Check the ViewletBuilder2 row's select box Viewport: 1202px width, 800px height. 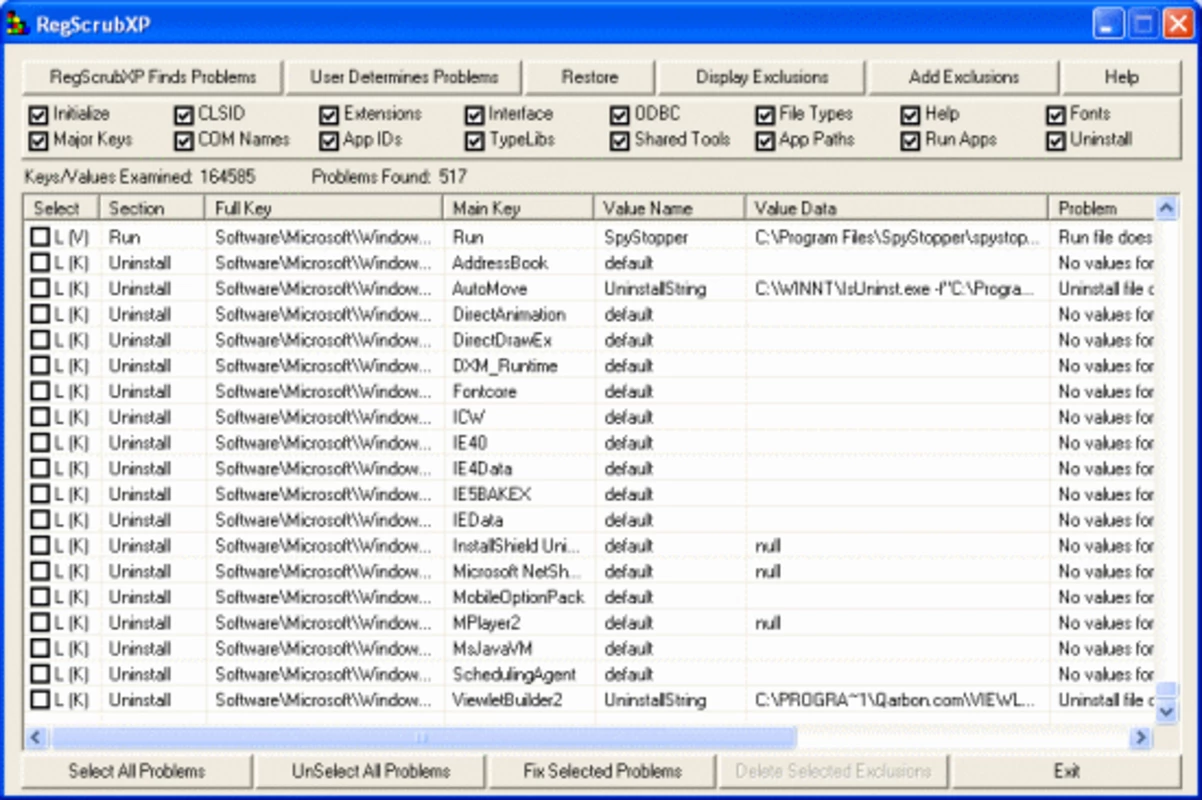[x=40, y=700]
